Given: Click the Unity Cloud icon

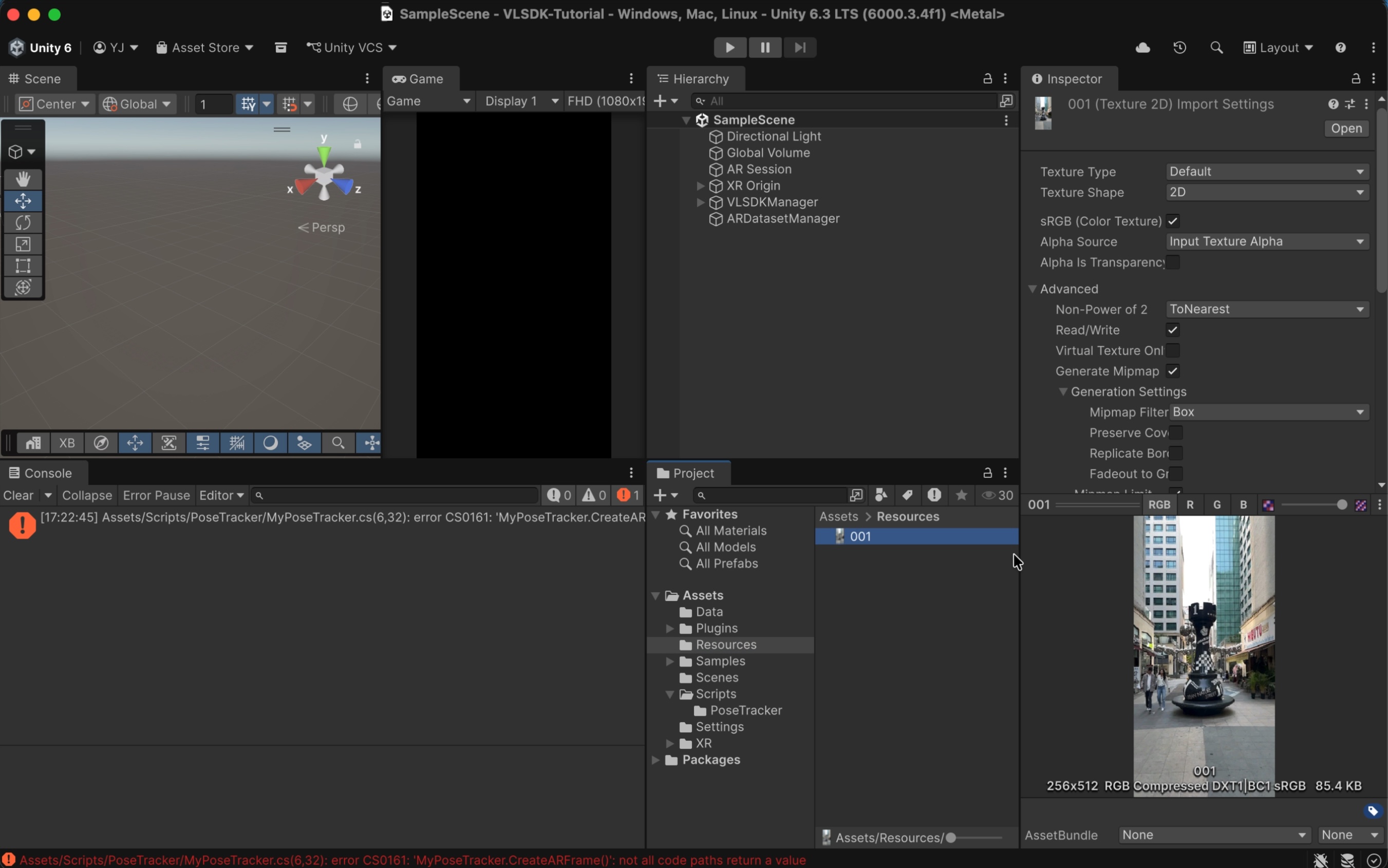Looking at the screenshot, I should (x=1143, y=48).
